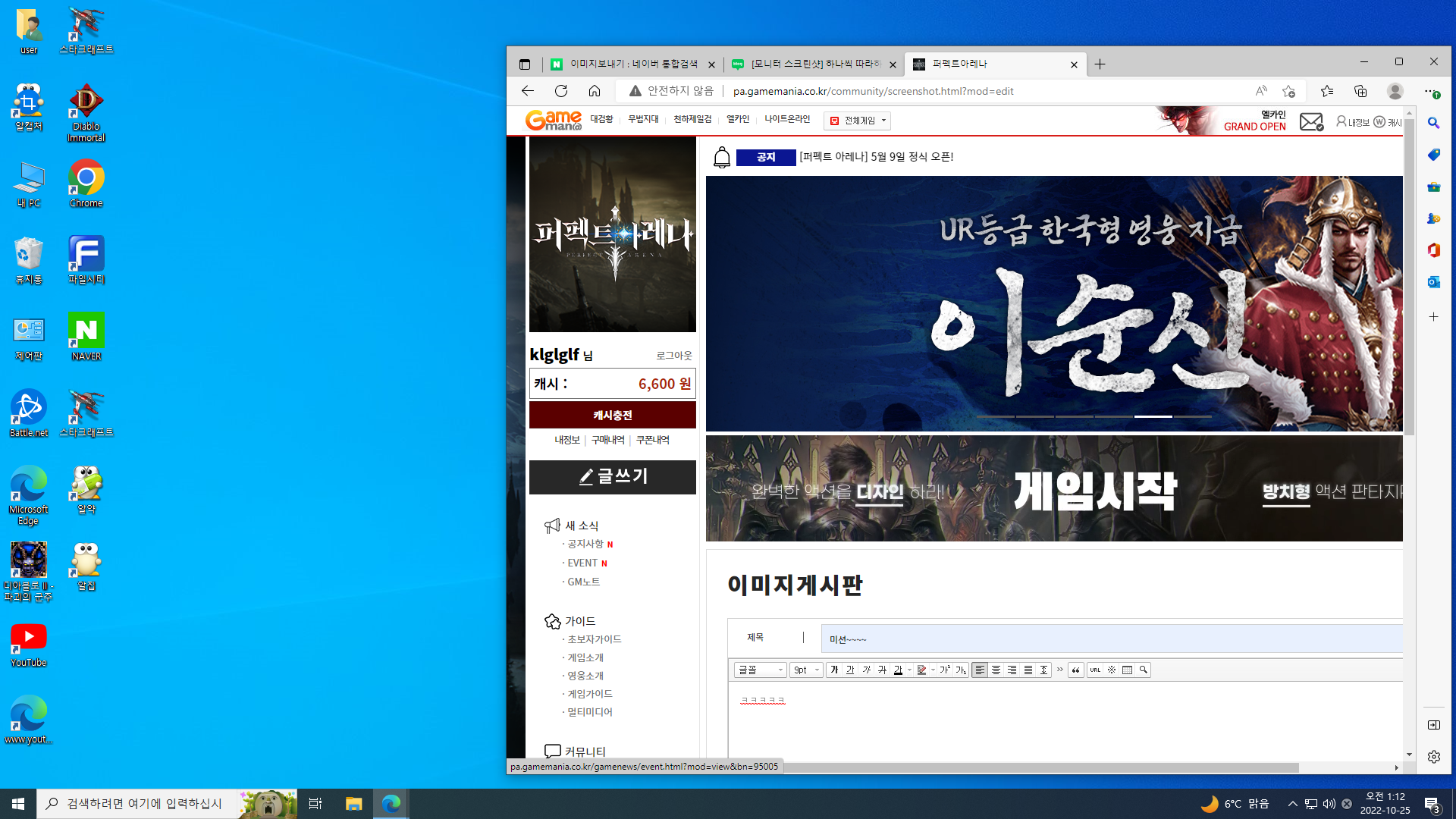
Task: Insert a blockquote in the editor
Action: point(1075,670)
